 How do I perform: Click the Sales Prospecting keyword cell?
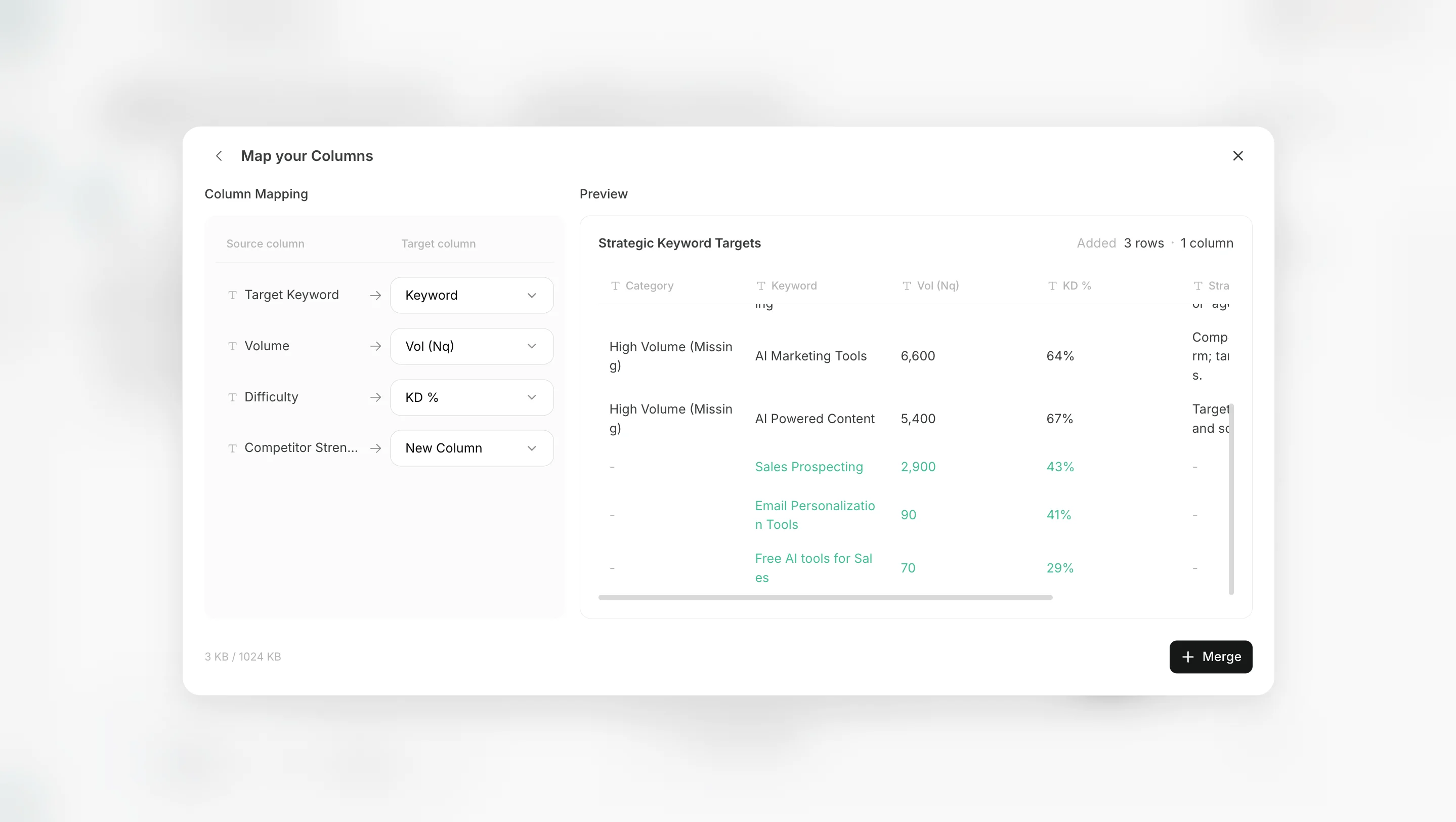tap(809, 467)
